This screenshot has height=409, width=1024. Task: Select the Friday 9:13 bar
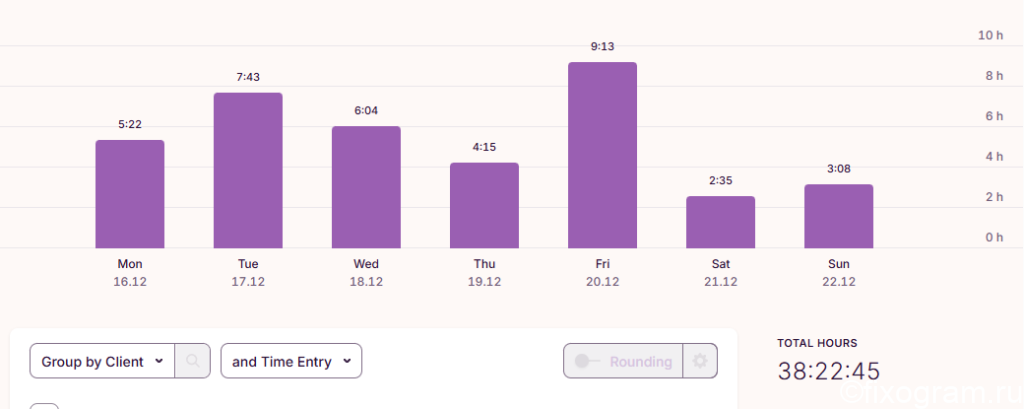(x=602, y=155)
